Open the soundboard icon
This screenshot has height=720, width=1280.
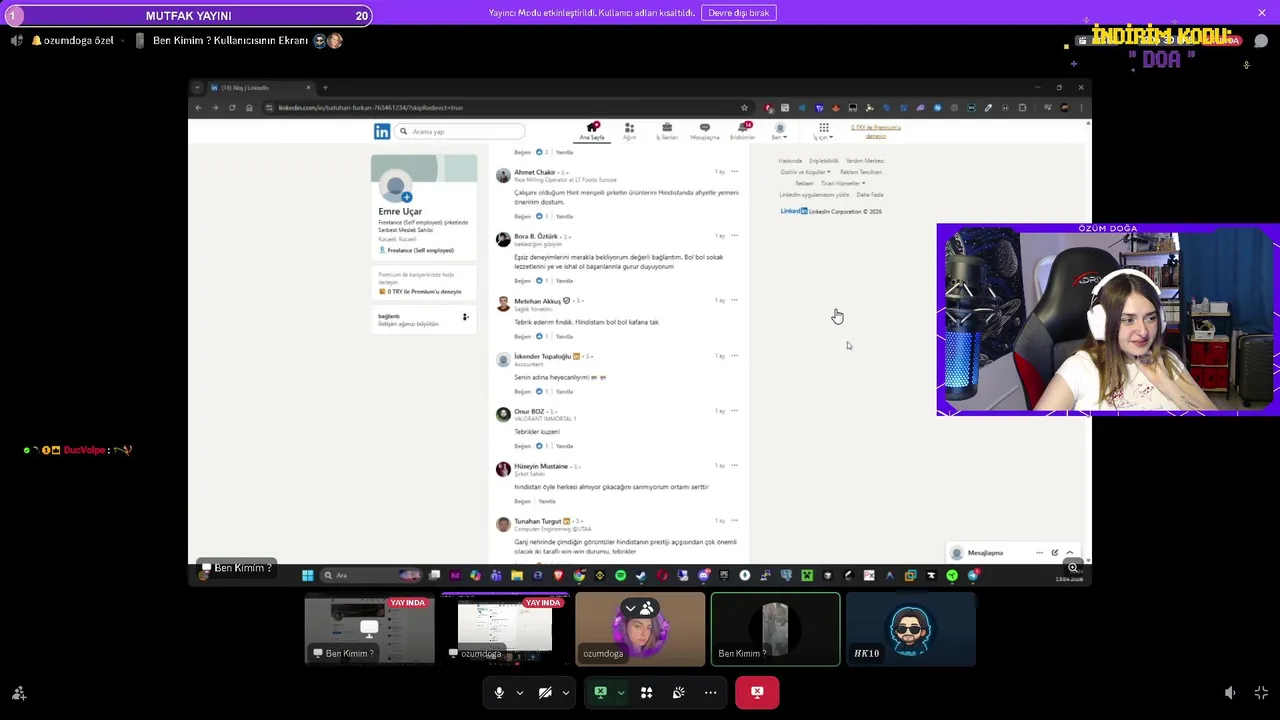pyautogui.click(x=678, y=692)
